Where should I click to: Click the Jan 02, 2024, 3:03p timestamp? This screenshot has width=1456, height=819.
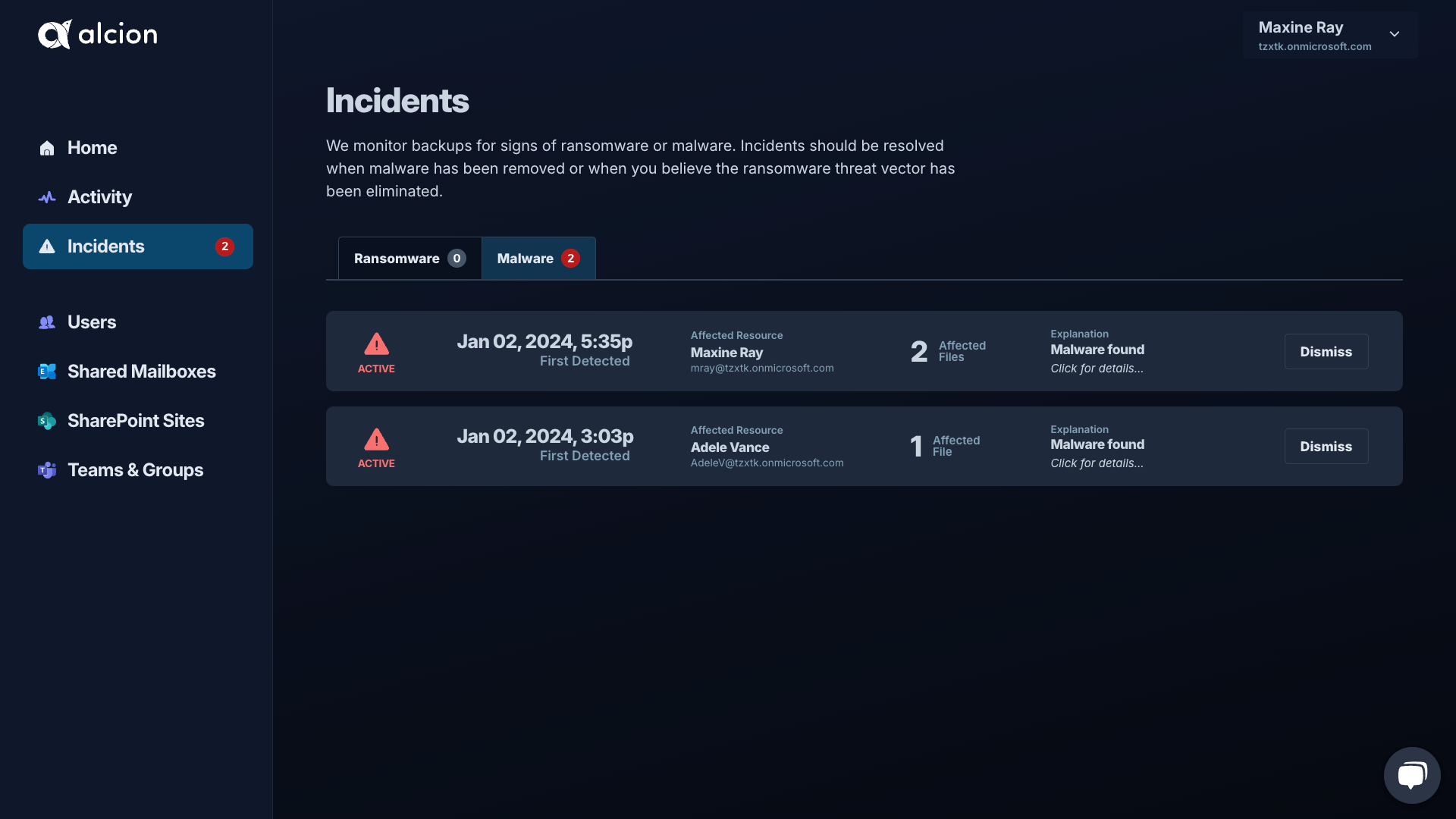click(545, 437)
